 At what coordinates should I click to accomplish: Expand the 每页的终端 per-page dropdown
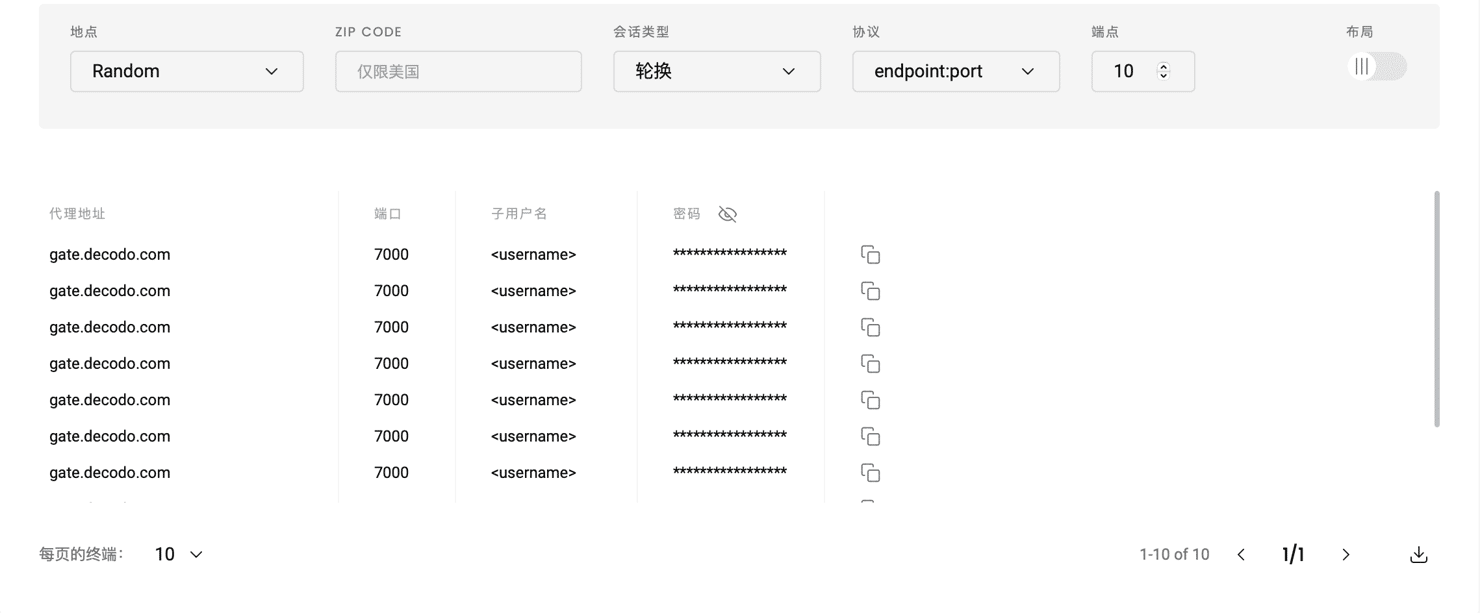179,554
